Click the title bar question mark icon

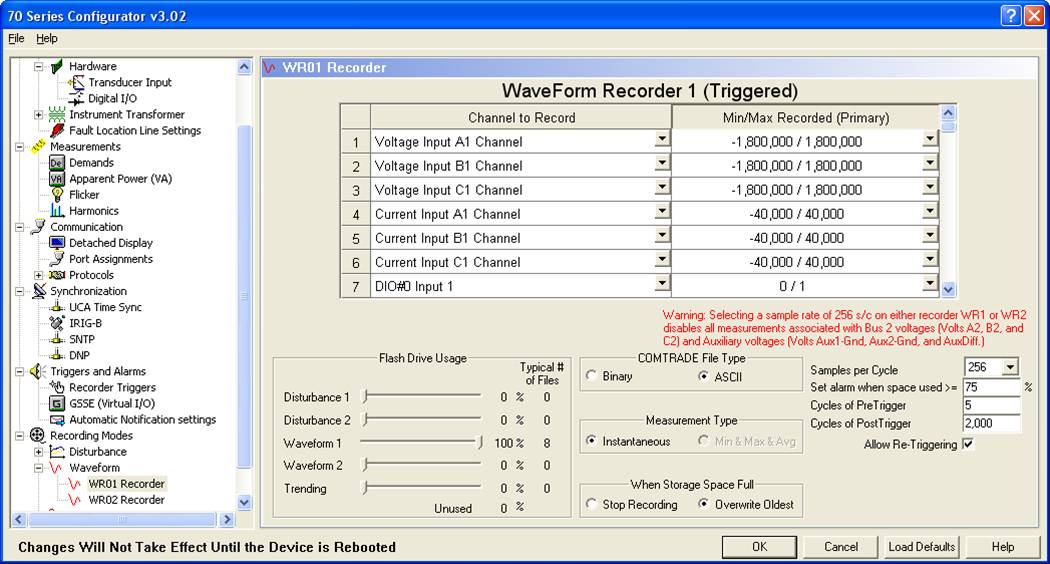(1010, 15)
